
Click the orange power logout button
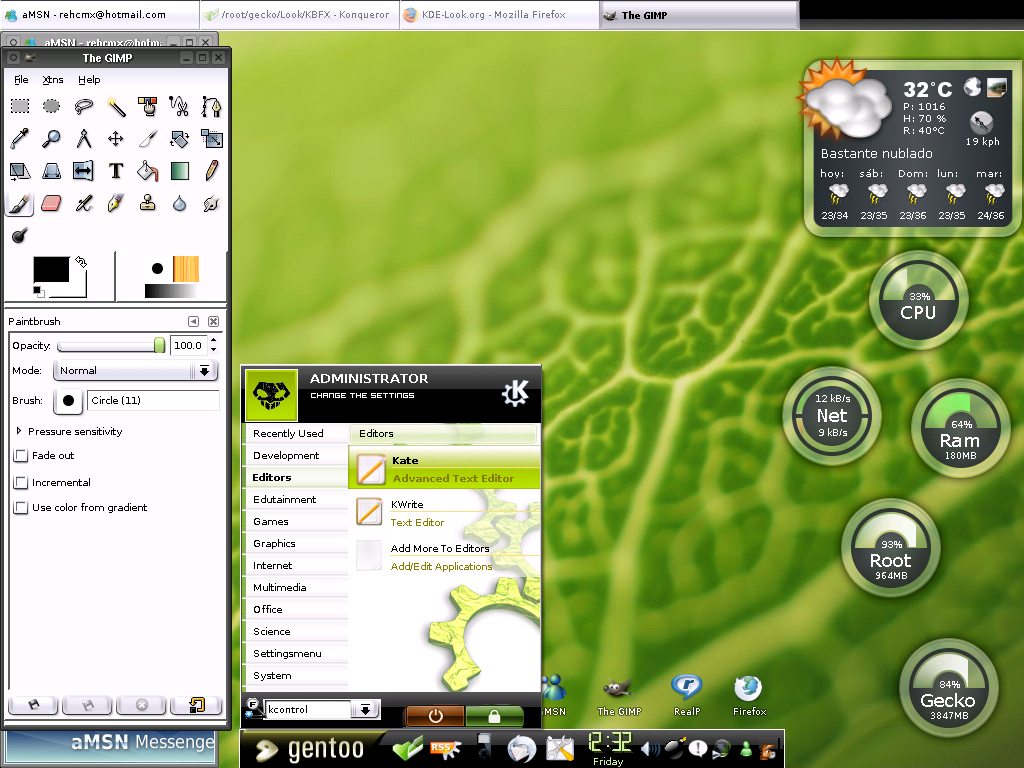click(x=436, y=716)
